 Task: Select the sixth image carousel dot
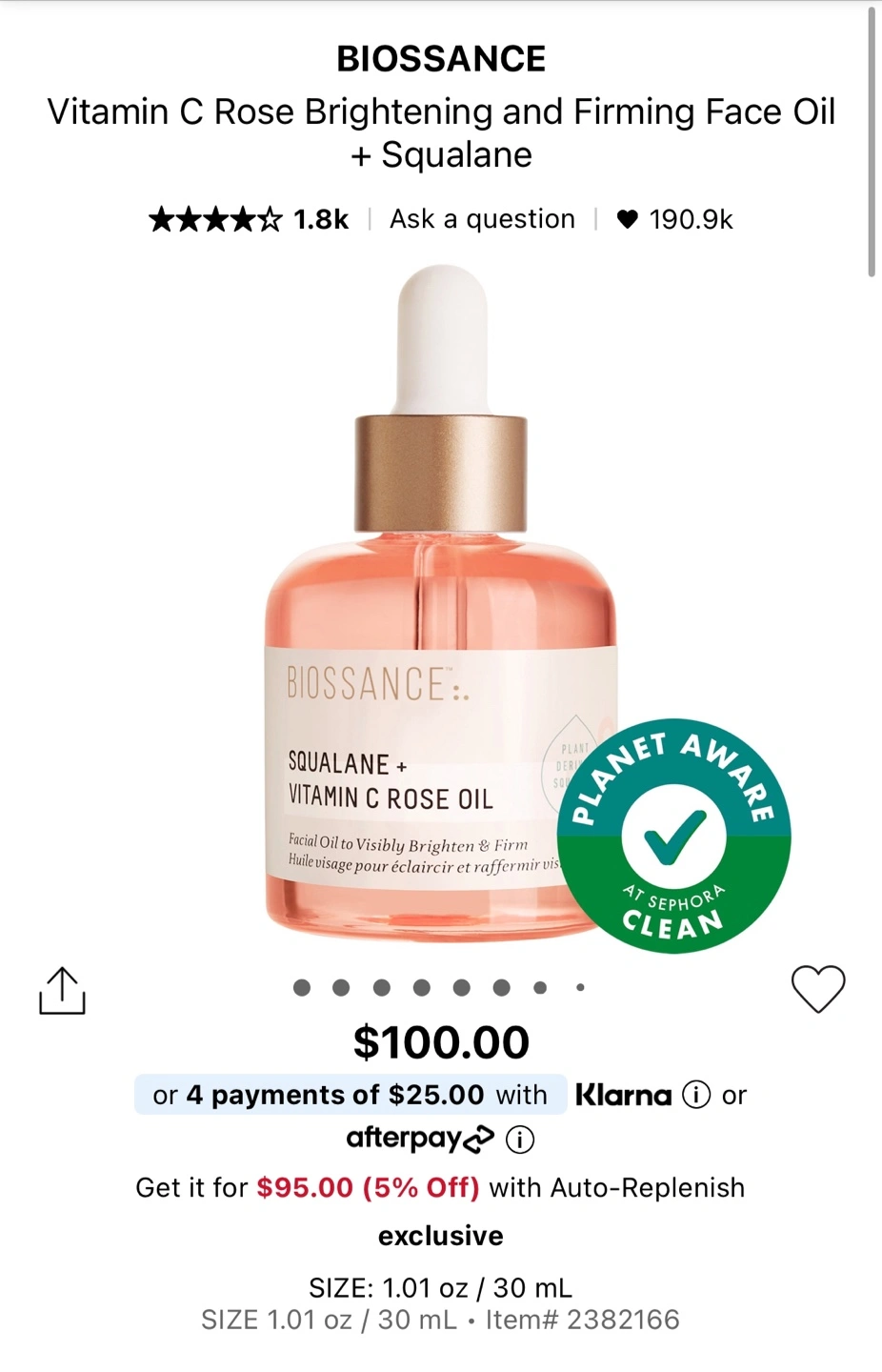501,988
